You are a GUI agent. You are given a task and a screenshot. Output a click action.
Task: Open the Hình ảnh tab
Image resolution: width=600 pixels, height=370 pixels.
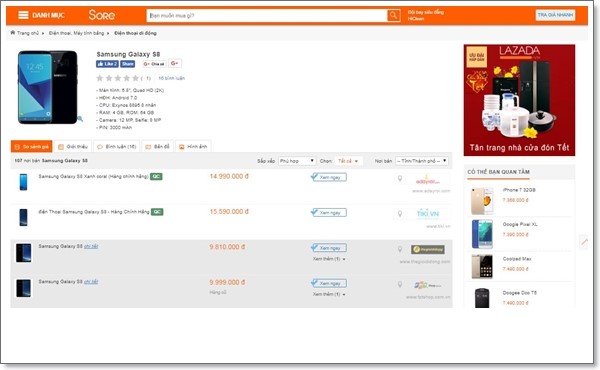coord(193,147)
